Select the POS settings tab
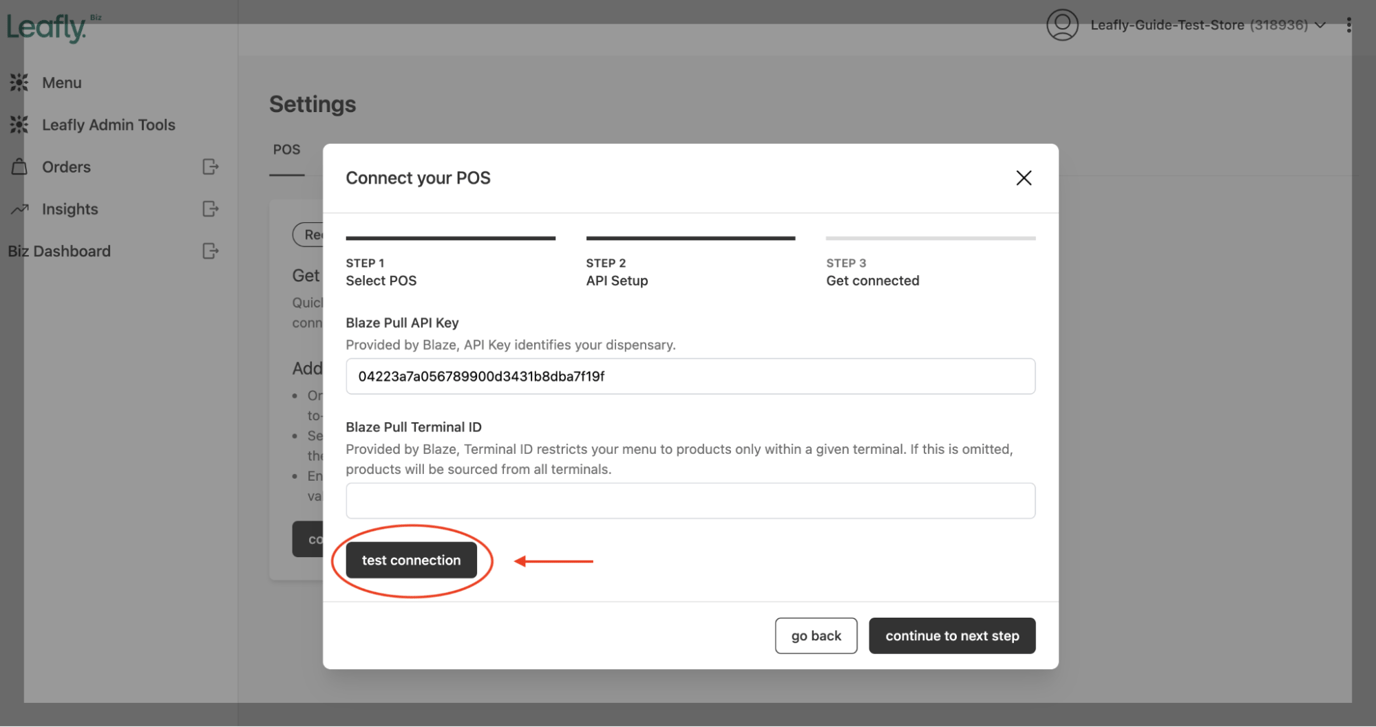The width and height of the screenshot is (1376, 727). (x=287, y=150)
